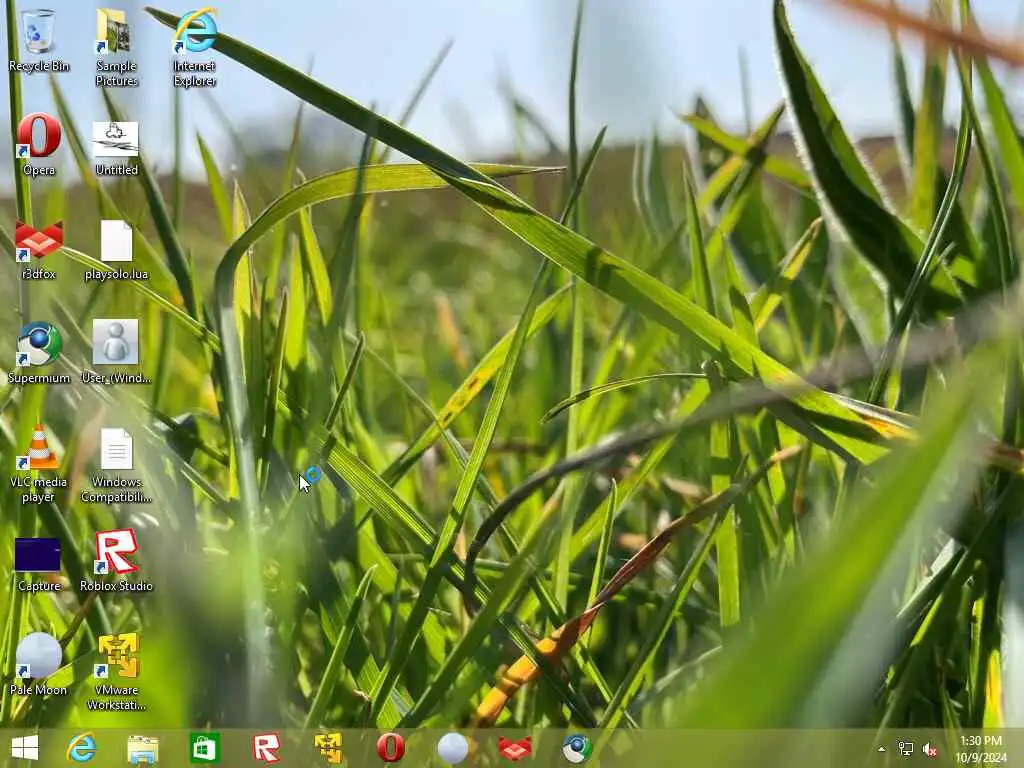The height and width of the screenshot is (768, 1024).
Task: Select the VLC media player shortcut
Action: pyautogui.click(x=39, y=464)
